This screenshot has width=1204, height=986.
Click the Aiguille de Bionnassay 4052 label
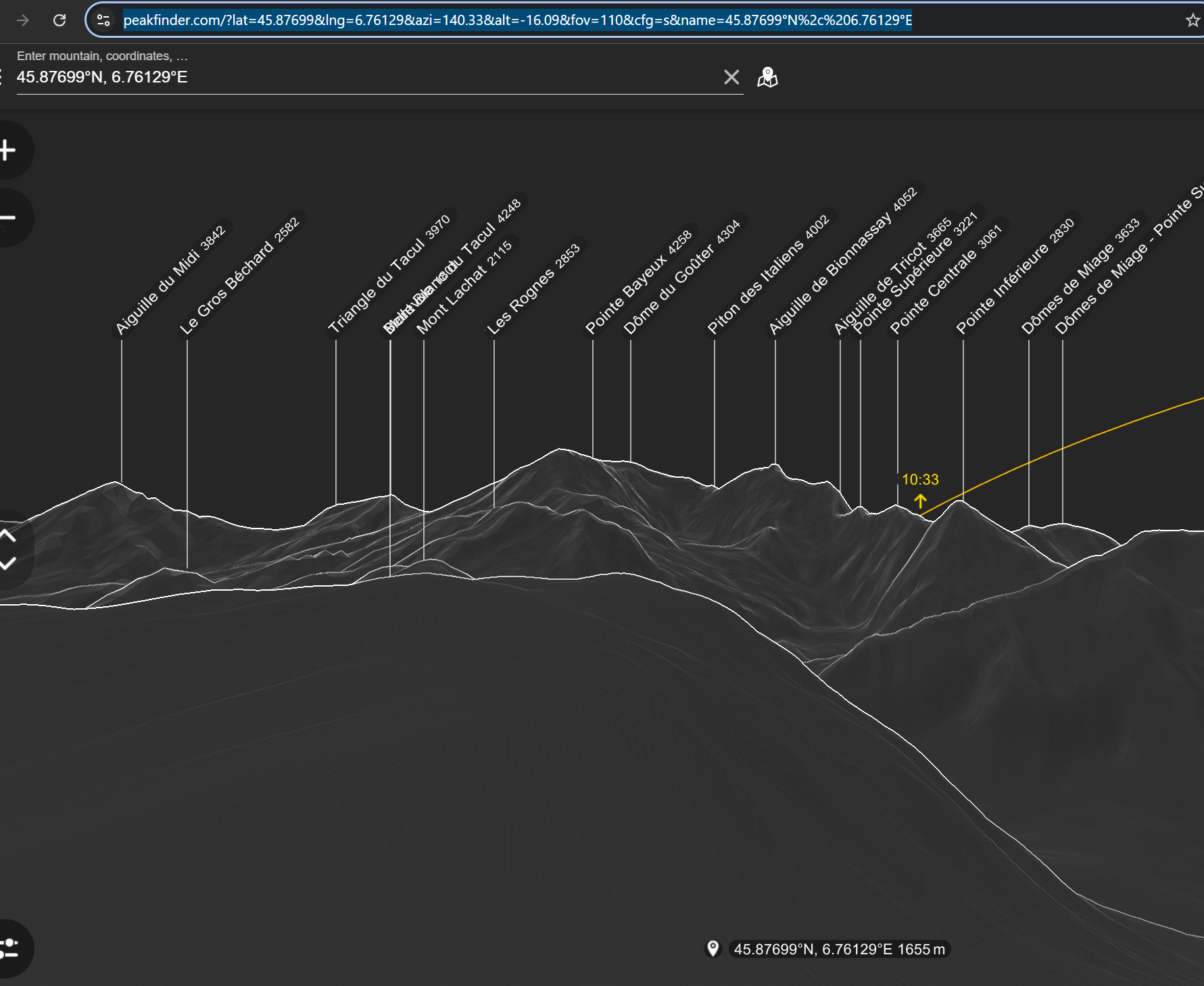(842, 261)
